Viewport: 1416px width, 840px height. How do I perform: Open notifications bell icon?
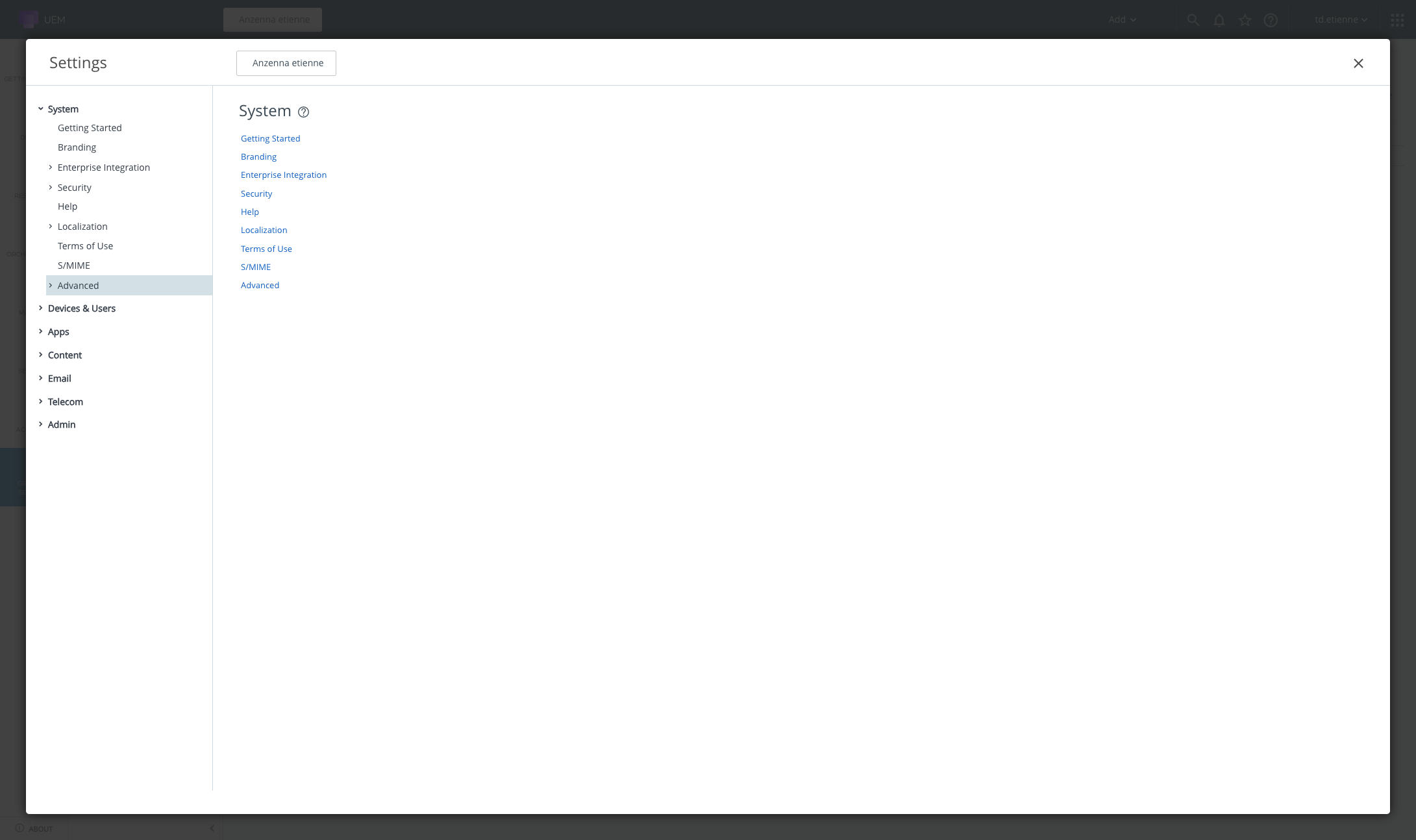[1219, 20]
